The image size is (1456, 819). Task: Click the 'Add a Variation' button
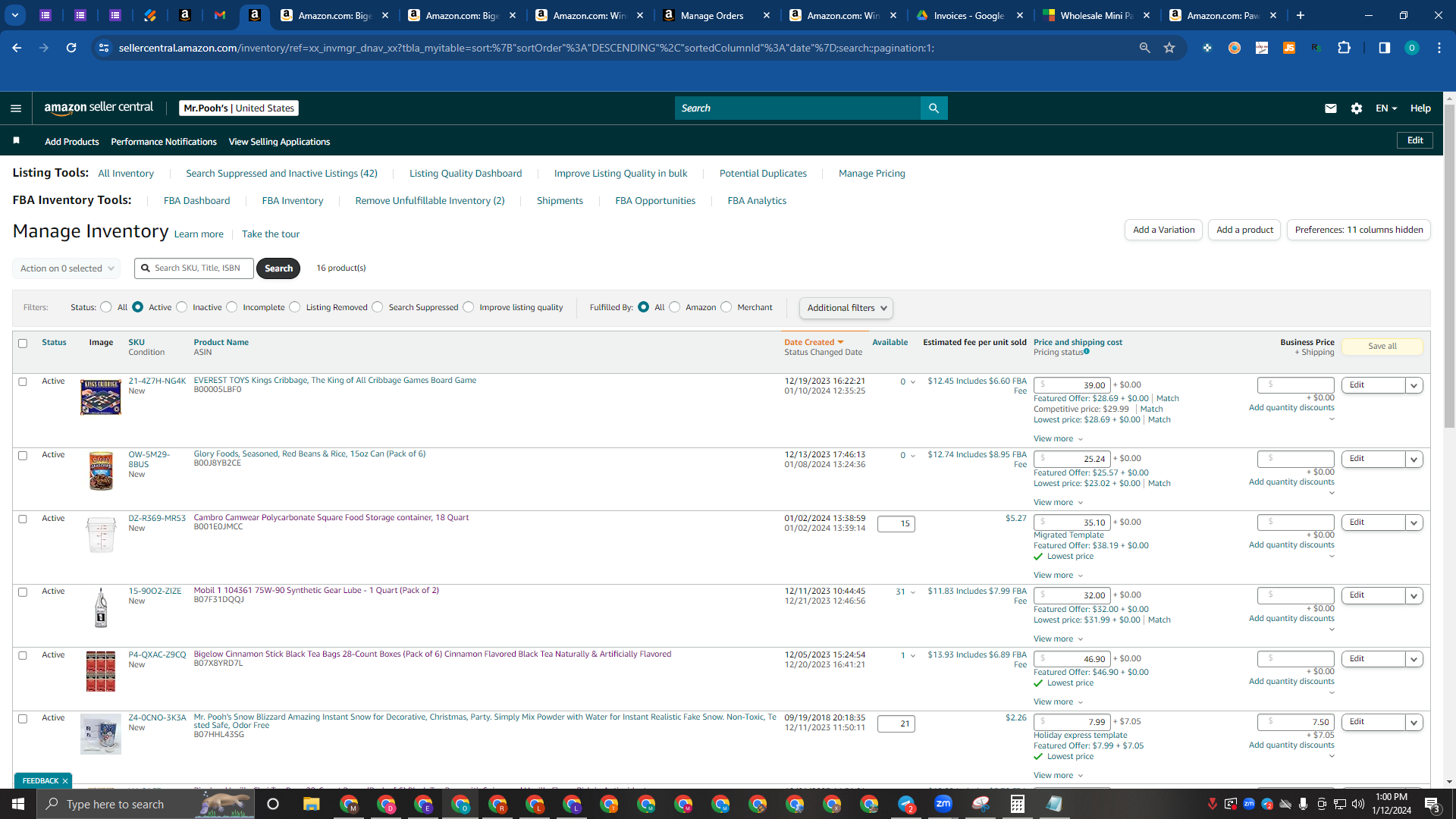[1163, 230]
